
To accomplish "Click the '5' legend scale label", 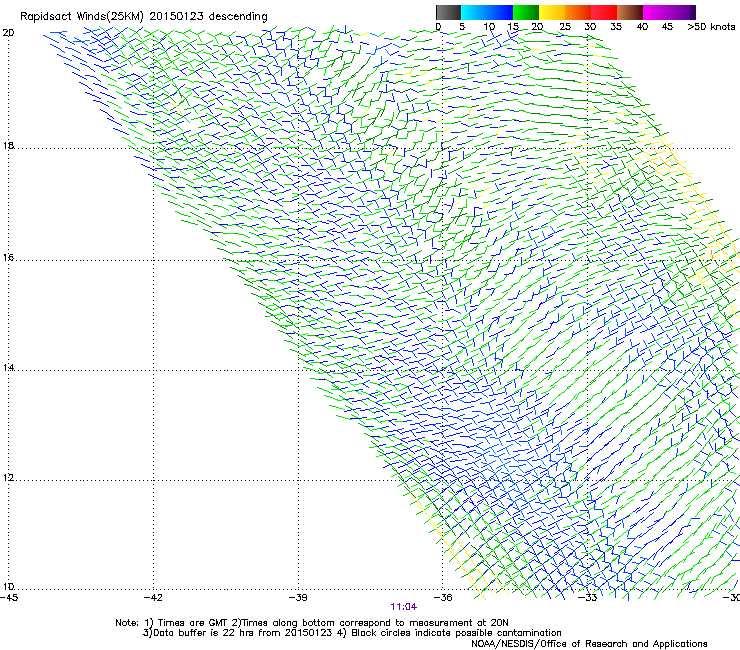I will coord(462,27).
